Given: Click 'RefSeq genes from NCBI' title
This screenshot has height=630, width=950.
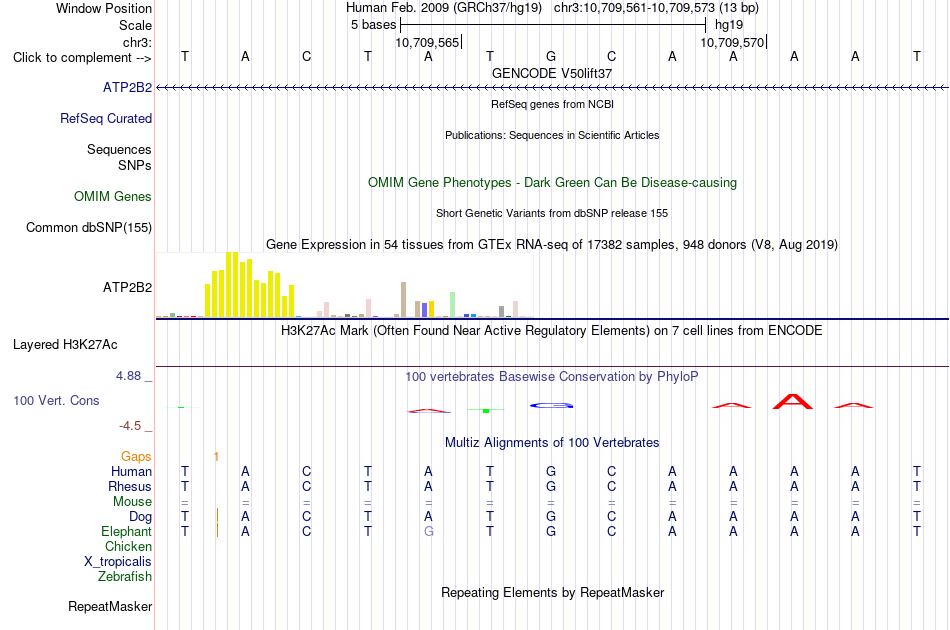Looking at the screenshot, I should point(553,104).
